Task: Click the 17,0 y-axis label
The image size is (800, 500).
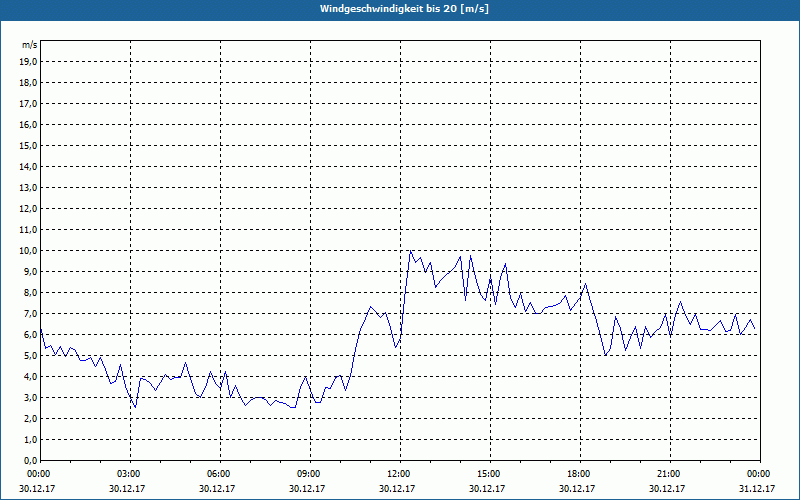Action: (x=28, y=104)
